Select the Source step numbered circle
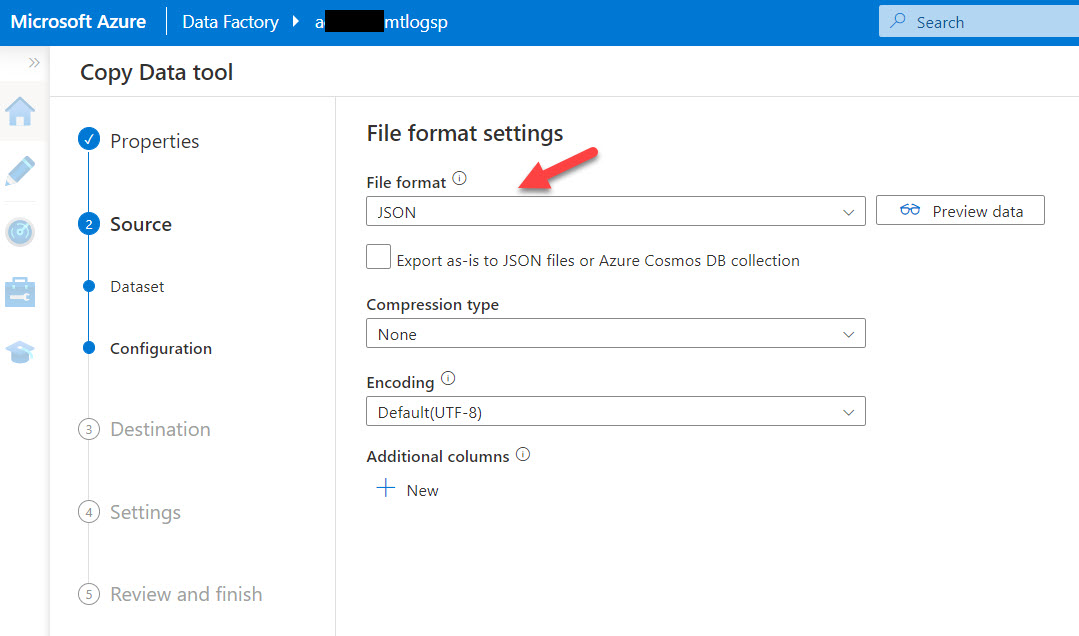1079x636 pixels. click(x=89, y=224)
